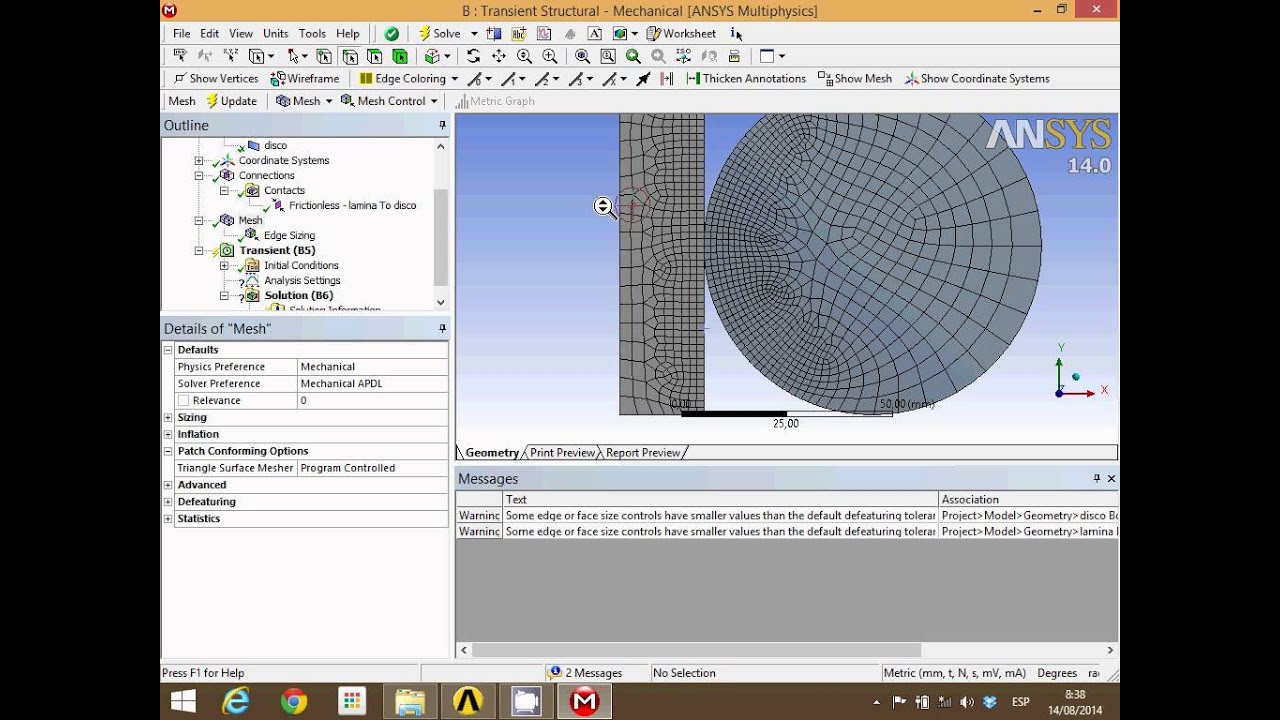Image resolution: width=1280 pixels, height=720 pixels.
Task: Open the File menu
Action: tap(181, 33)
